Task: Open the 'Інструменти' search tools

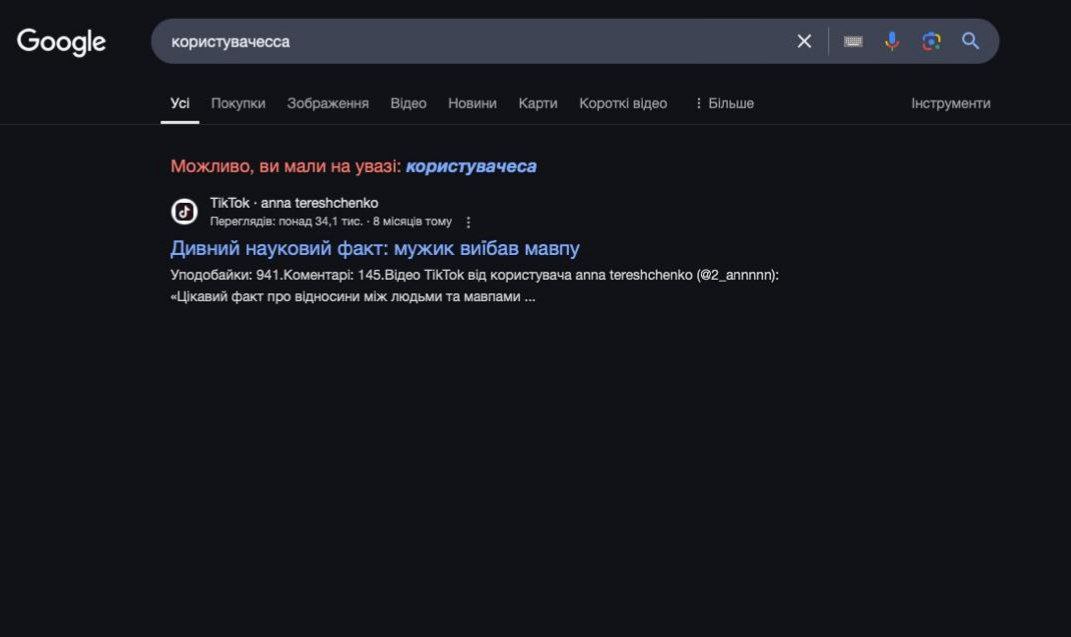Action: click(x=950, y=103)
